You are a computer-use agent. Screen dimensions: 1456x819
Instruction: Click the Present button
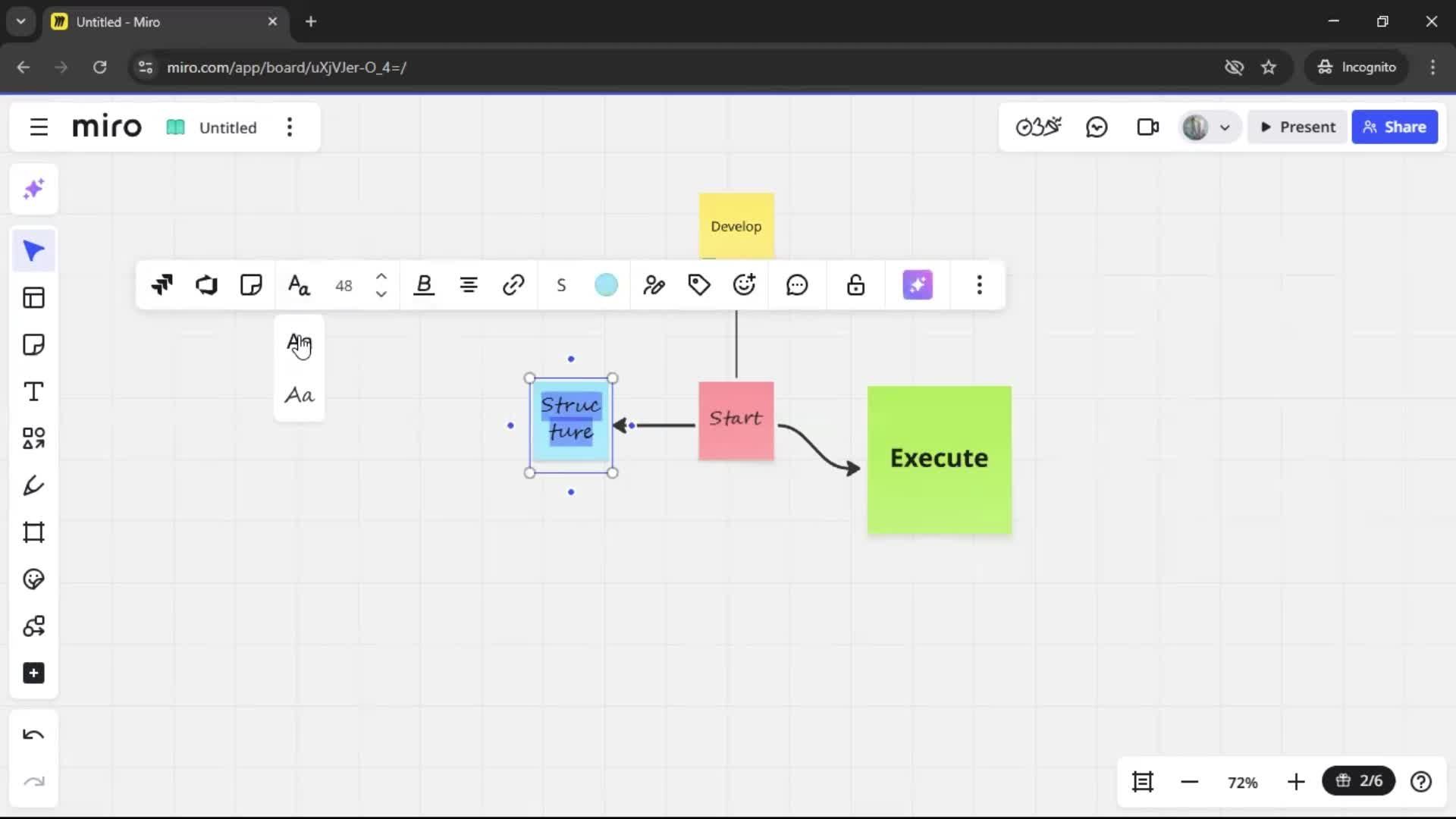pos(1298,127)
